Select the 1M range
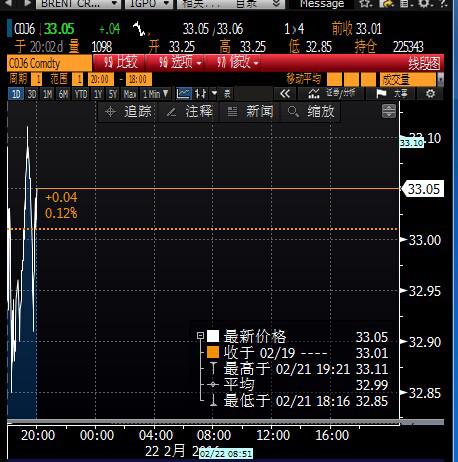The image size is (458, 462). [x=48, y=94]
